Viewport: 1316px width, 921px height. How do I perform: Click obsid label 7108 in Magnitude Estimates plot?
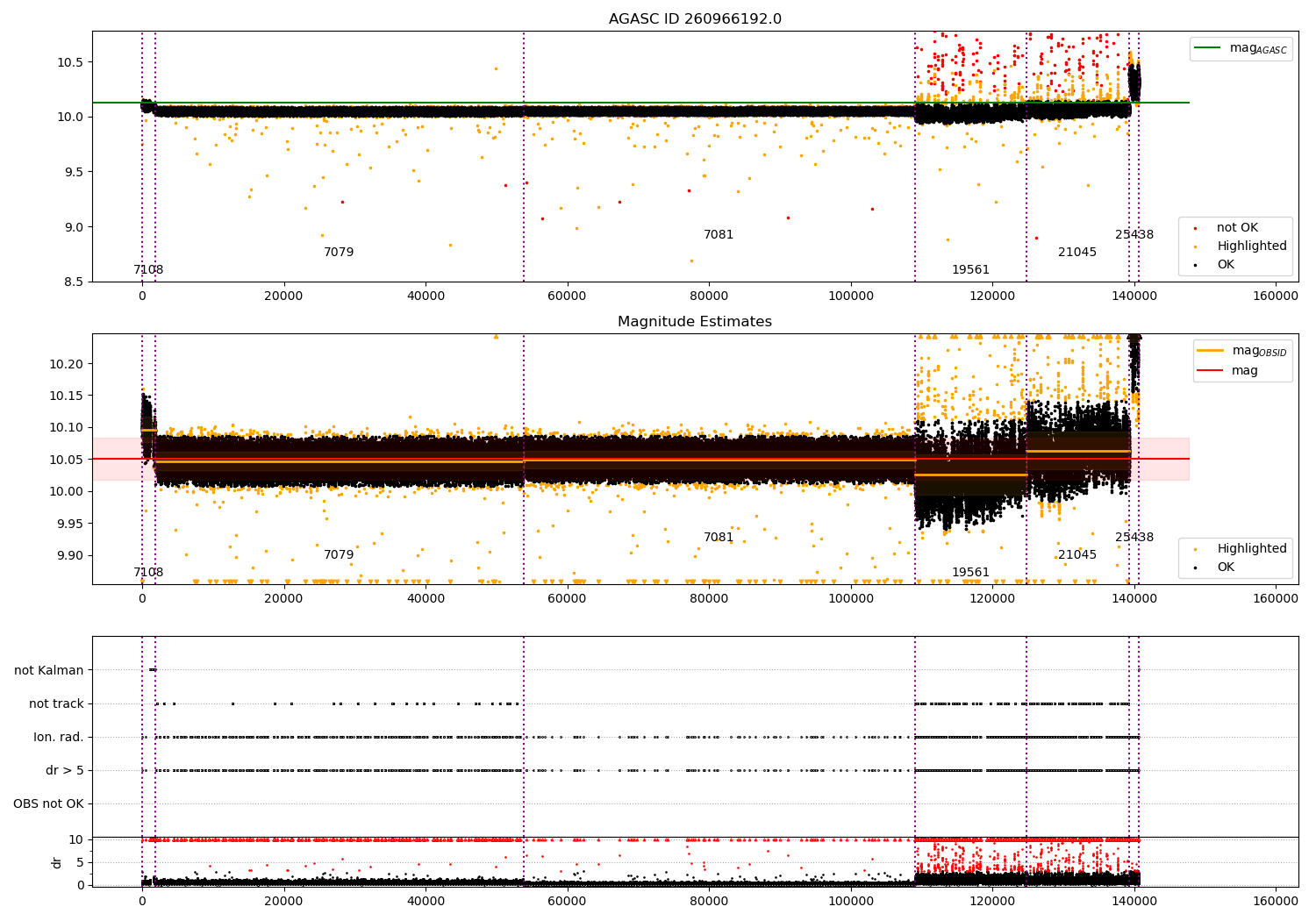pos(148,573)
